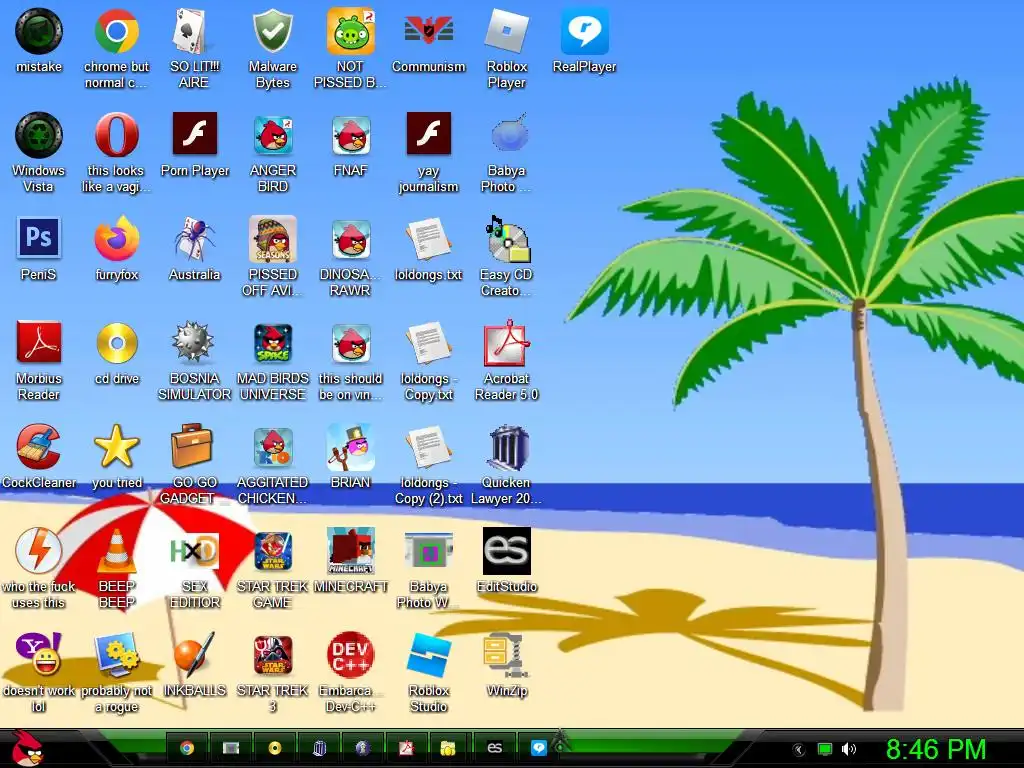Open the green recycle icon labeled mistake

click(39, 31)
